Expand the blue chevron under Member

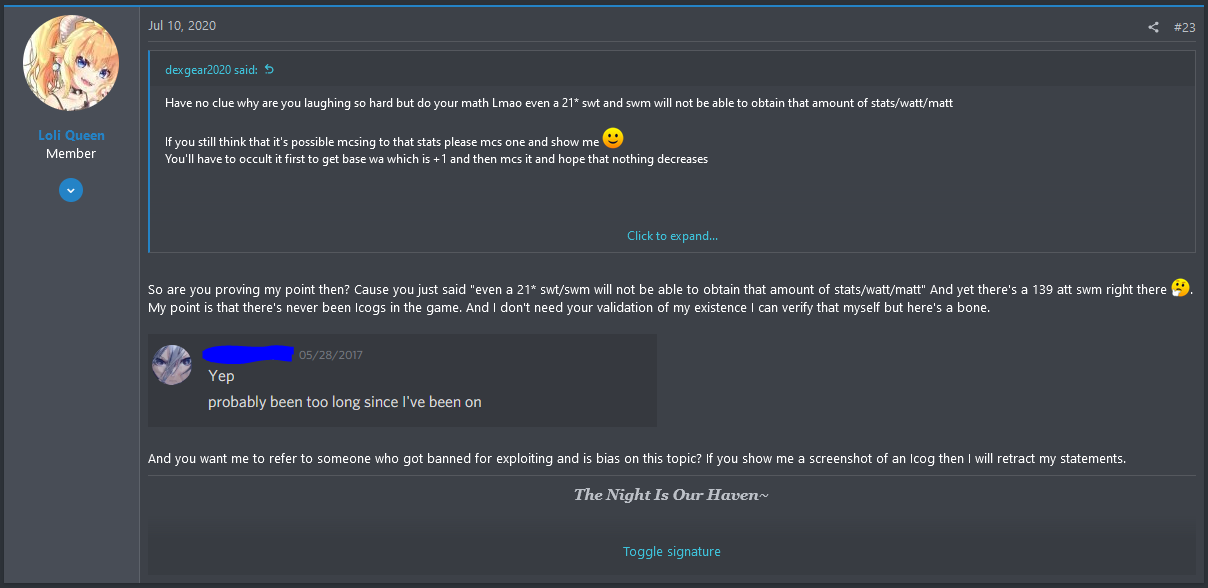tap(71, 190)
